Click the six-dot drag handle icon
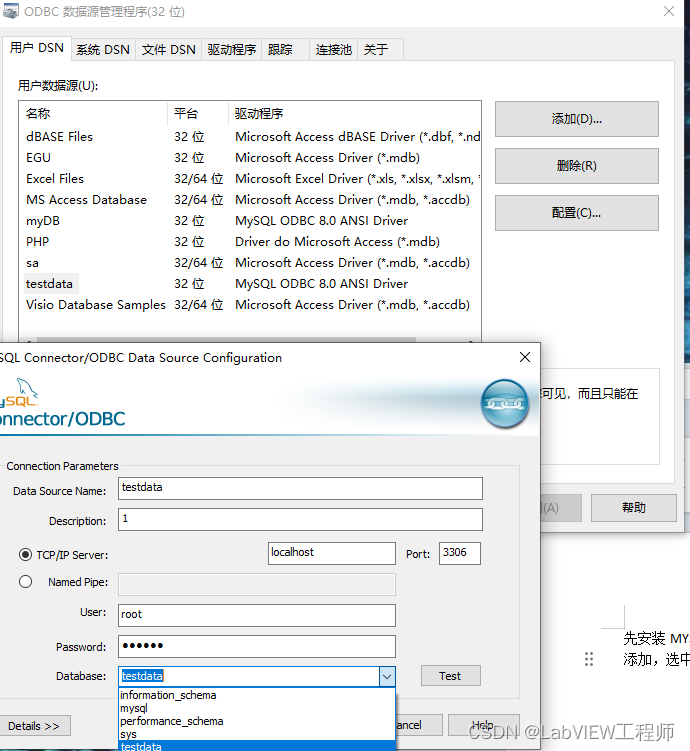Screen dimensions: 690x751 [x=589, y=659]
